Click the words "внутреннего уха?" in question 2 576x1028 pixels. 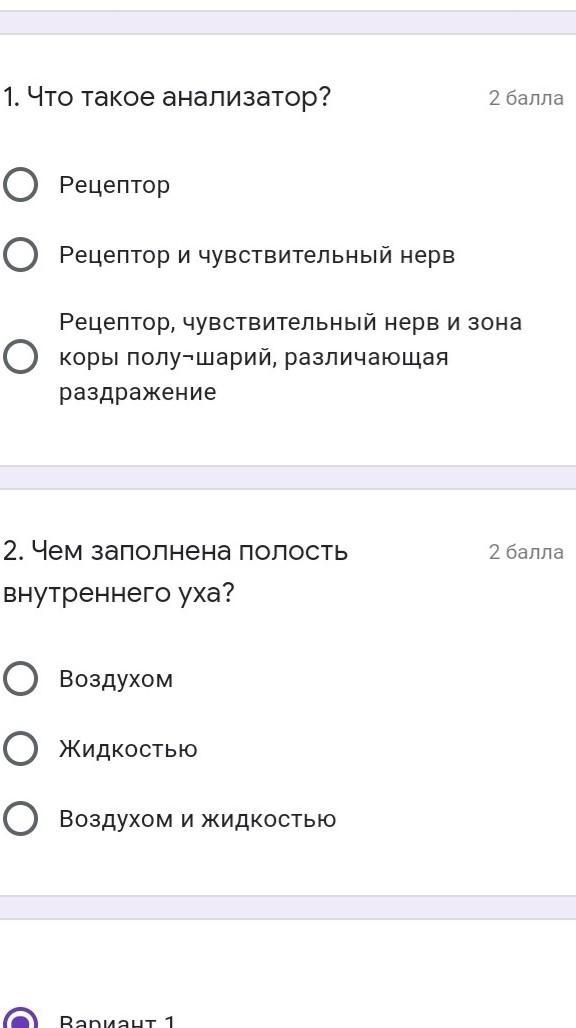coord(119,595)
